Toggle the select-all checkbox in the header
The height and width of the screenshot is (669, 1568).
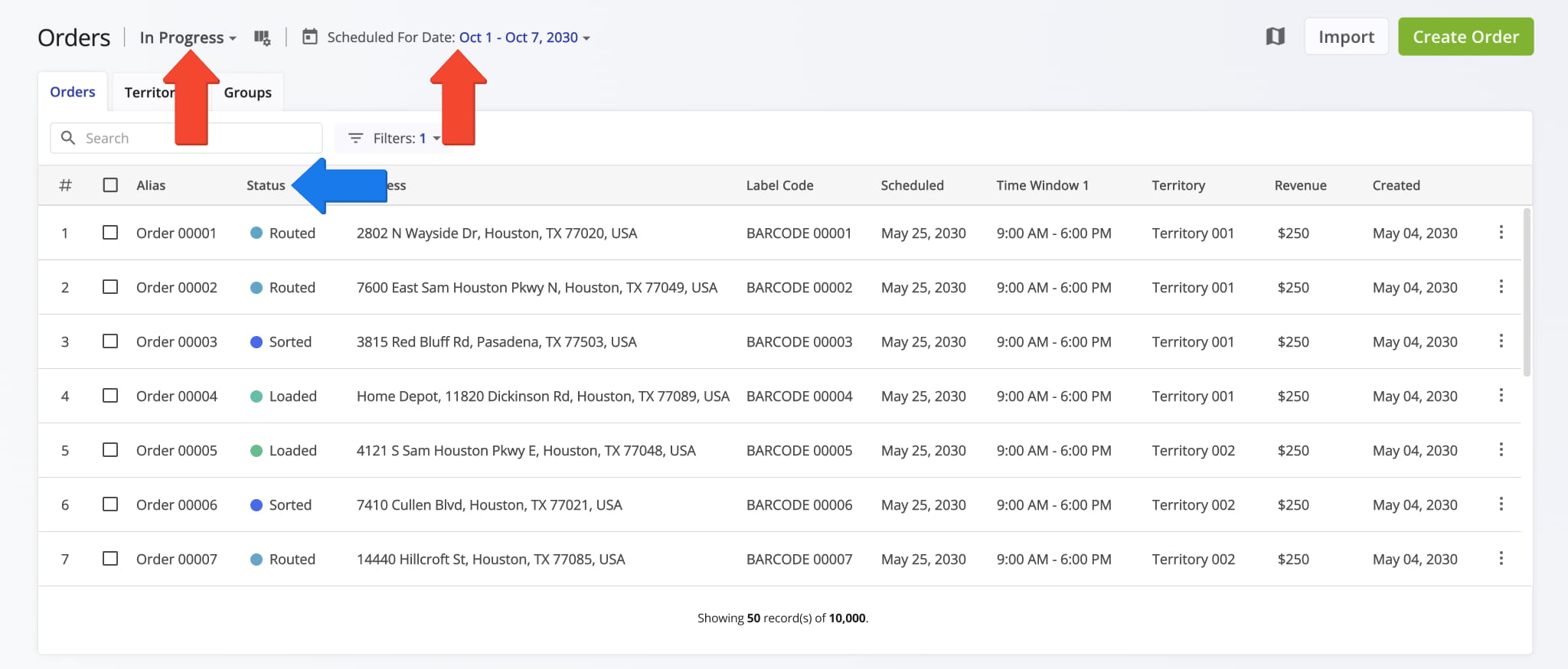click(x=110, y=185)
